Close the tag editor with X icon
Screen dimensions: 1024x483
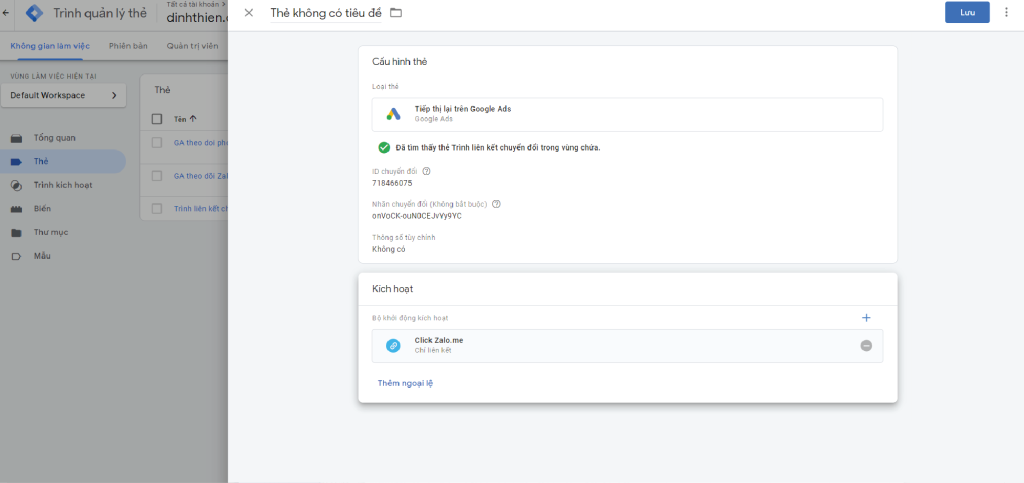(249, 12)
